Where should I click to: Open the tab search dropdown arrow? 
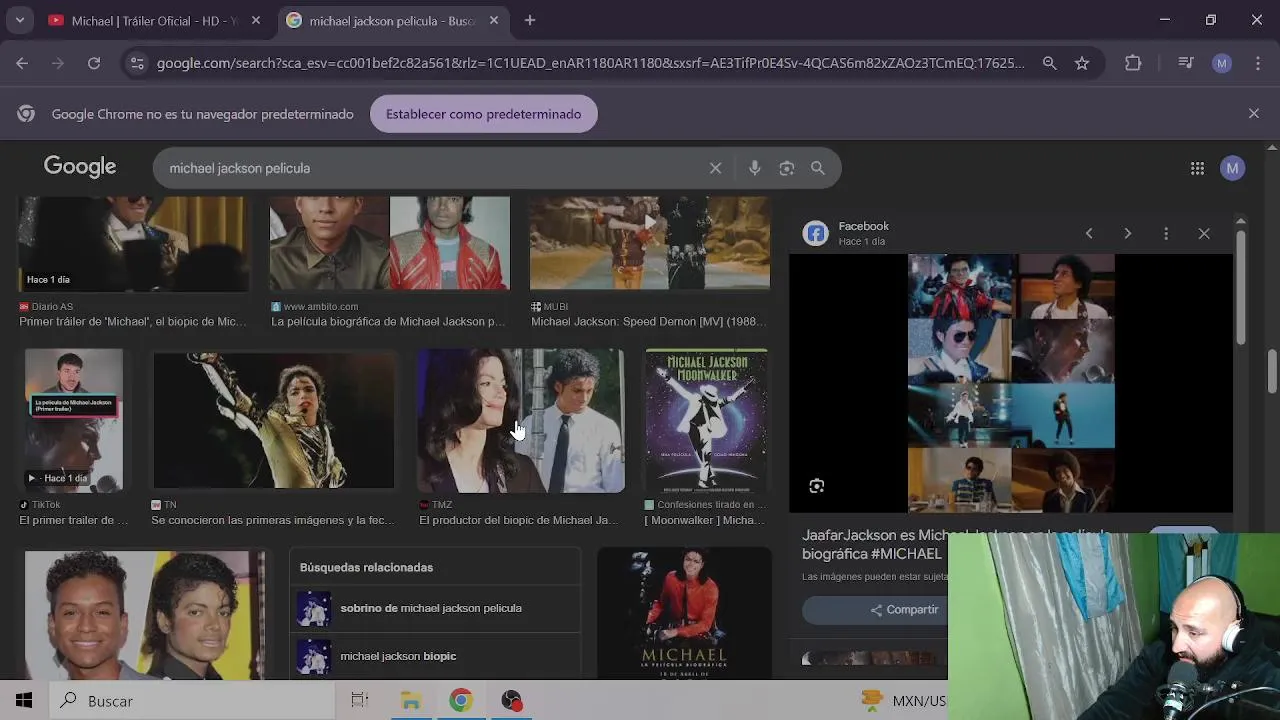point(20,20)
